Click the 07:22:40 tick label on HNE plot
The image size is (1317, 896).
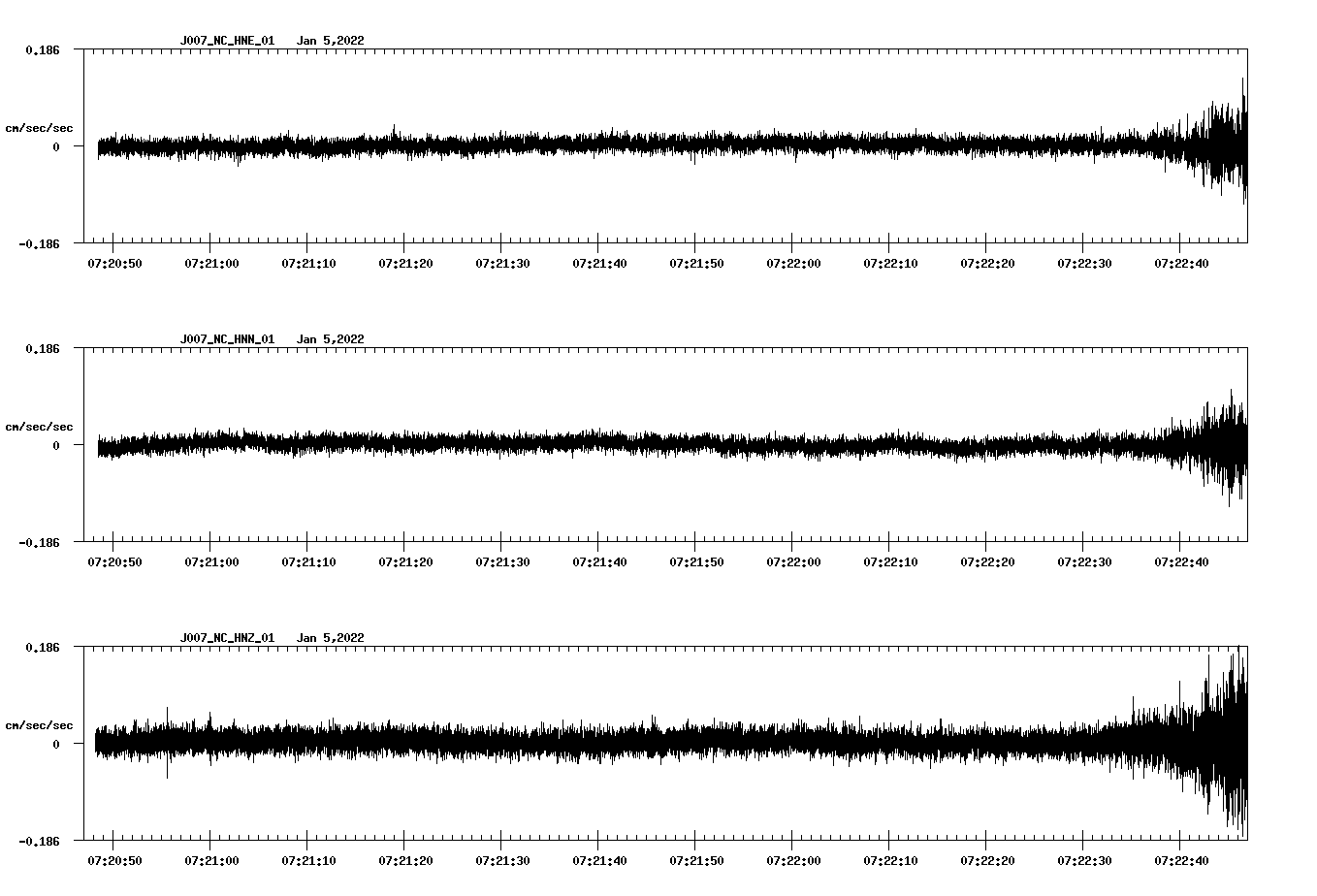pyautogui.click(x=1181, y=263)
